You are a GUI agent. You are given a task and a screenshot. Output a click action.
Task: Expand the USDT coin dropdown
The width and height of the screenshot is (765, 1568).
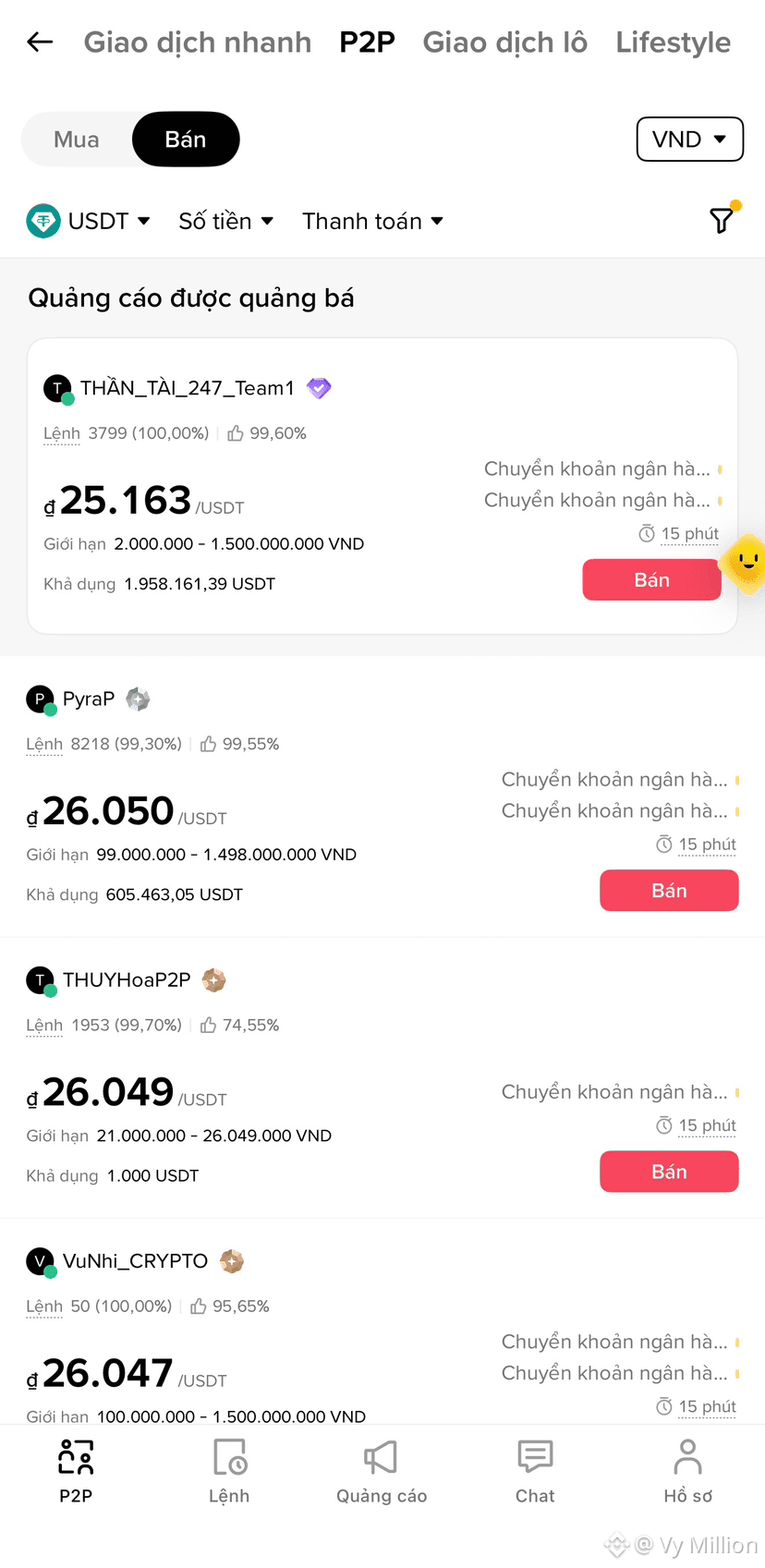(89, 221)
